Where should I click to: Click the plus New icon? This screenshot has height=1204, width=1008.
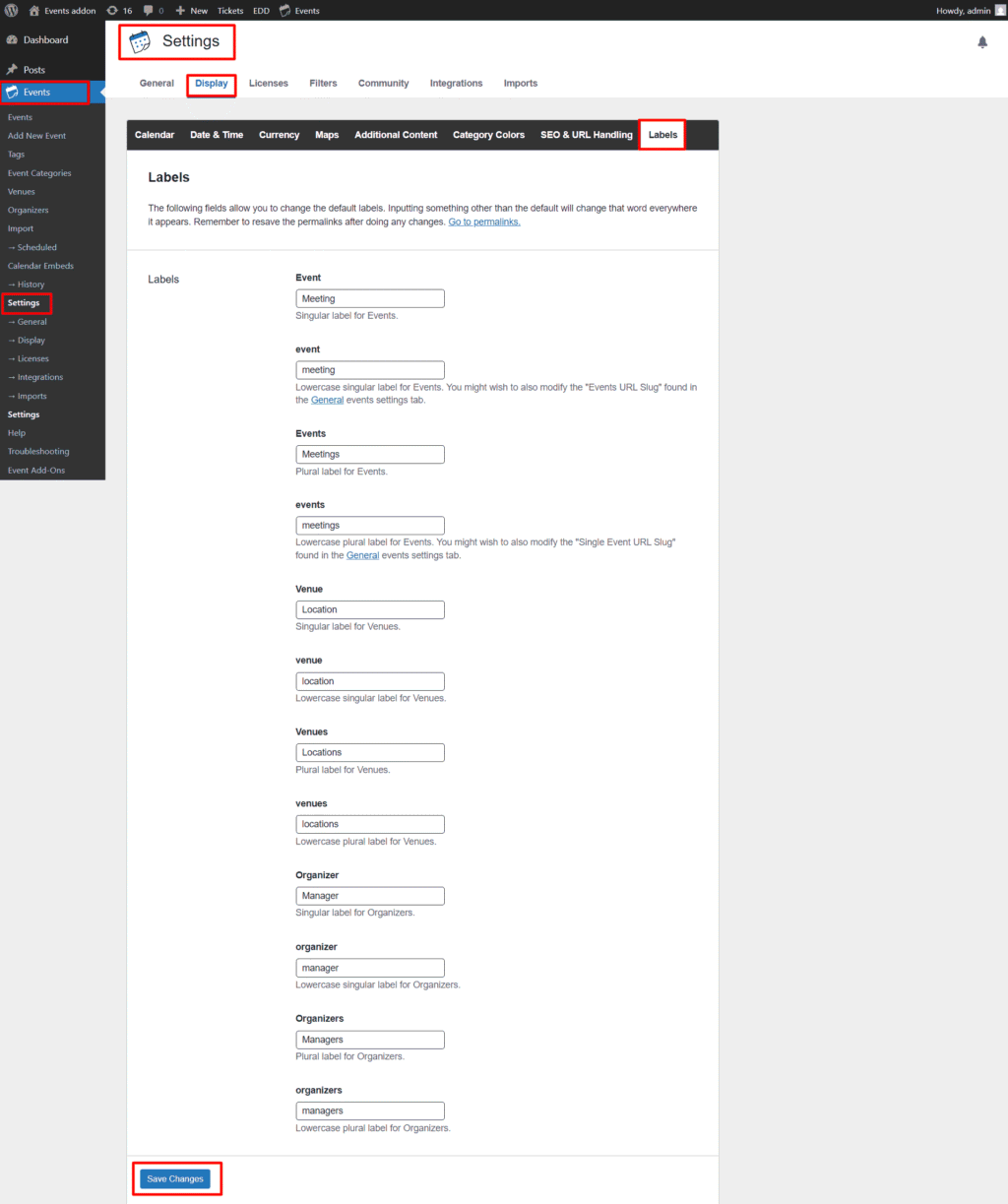click(180, 10)
